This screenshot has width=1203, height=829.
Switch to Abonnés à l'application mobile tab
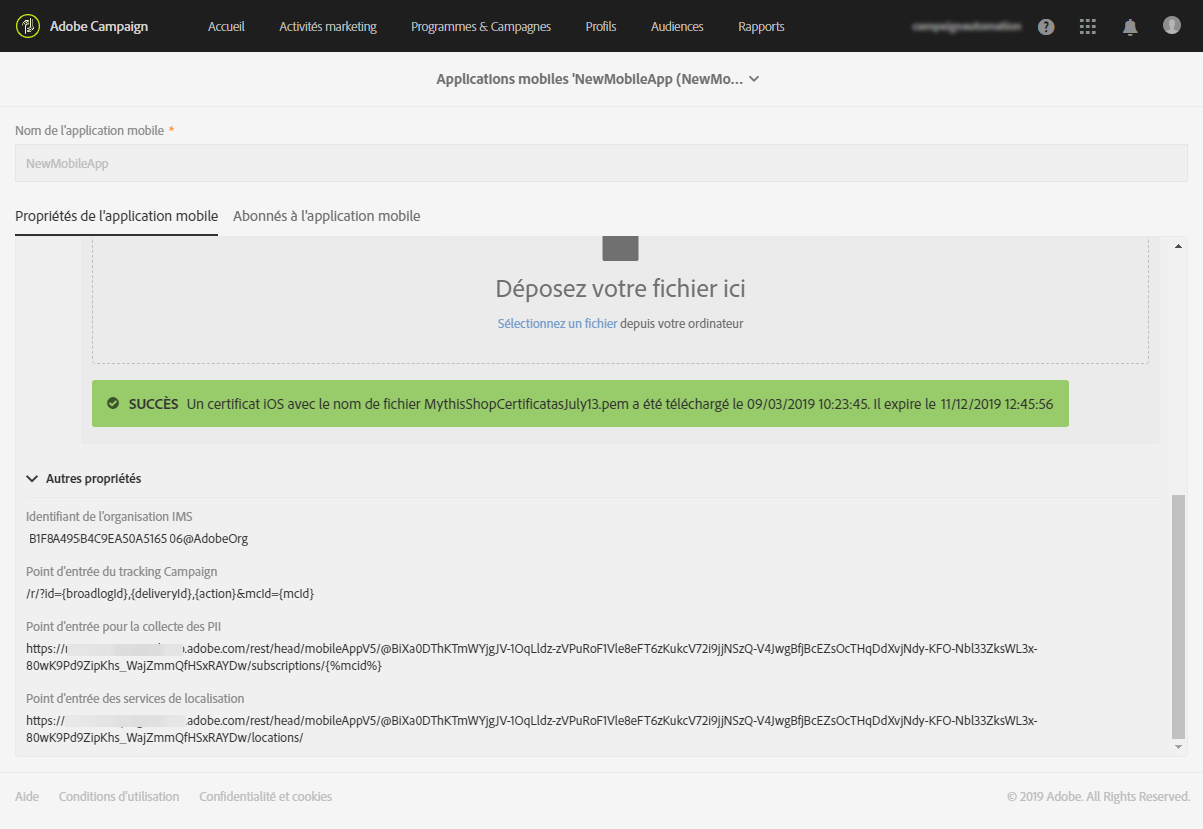click(326, 216)
